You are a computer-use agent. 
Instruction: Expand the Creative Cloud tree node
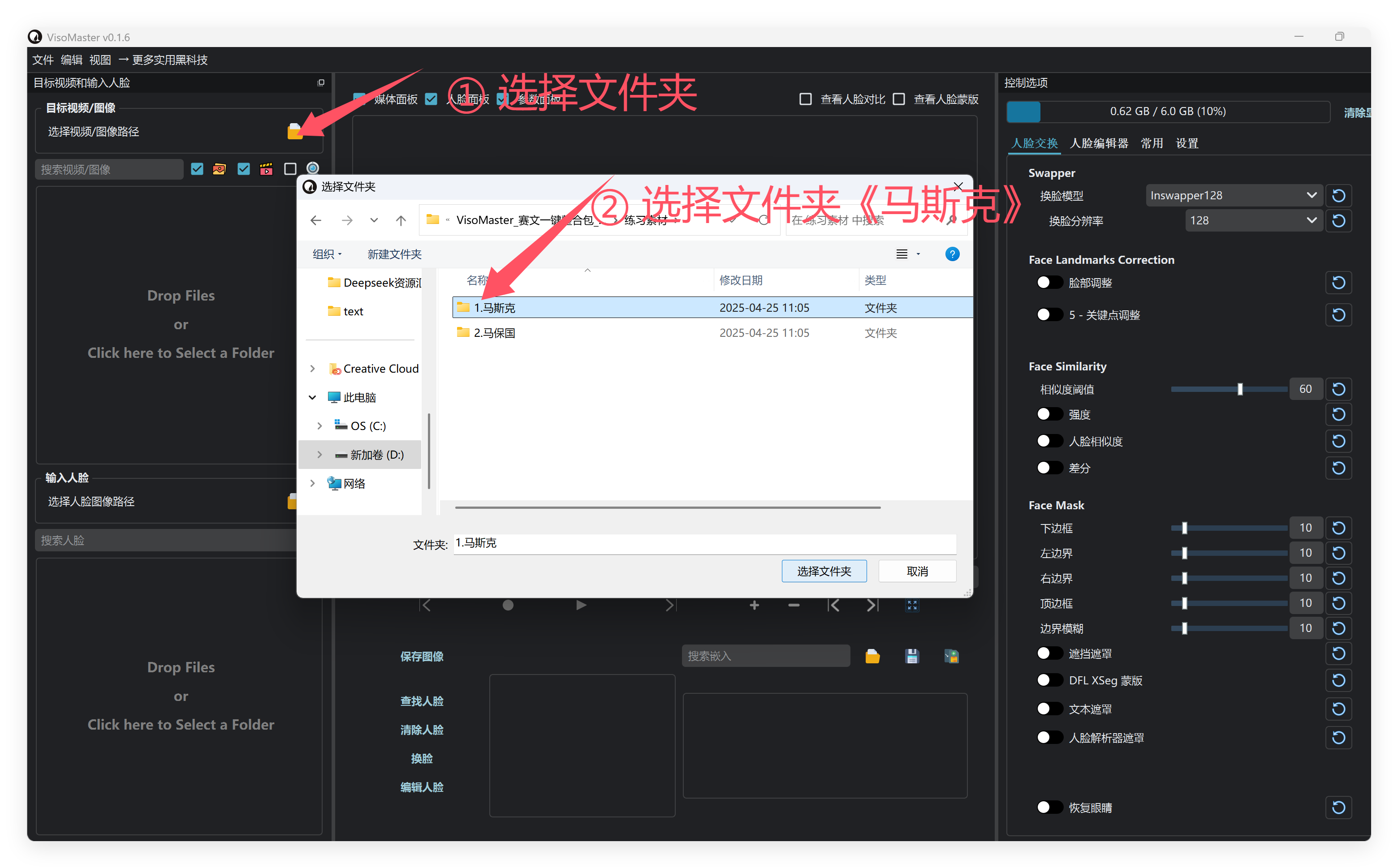pyautogui.click(x=312, y=369)
